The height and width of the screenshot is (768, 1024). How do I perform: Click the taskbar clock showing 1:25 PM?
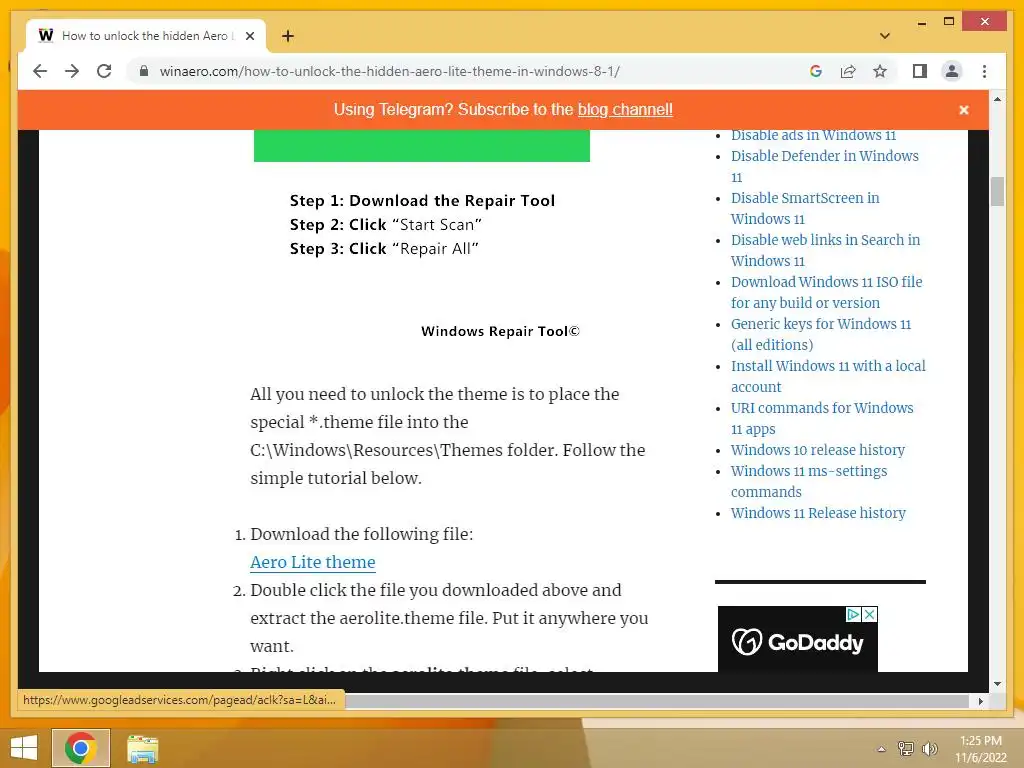pos(981,748)
